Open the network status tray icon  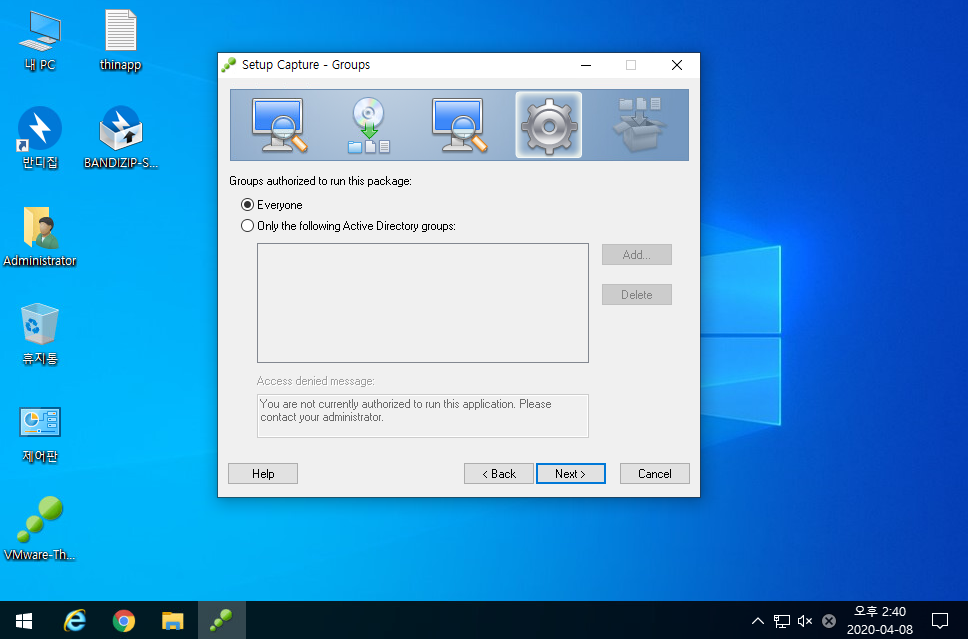coord(782,620)
